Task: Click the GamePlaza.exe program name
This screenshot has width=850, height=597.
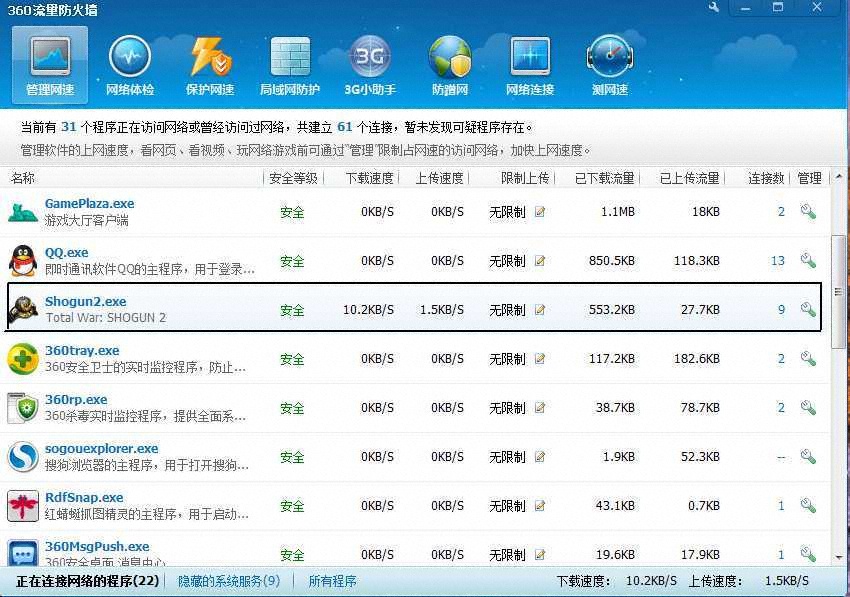Action: tap(89, 204)
